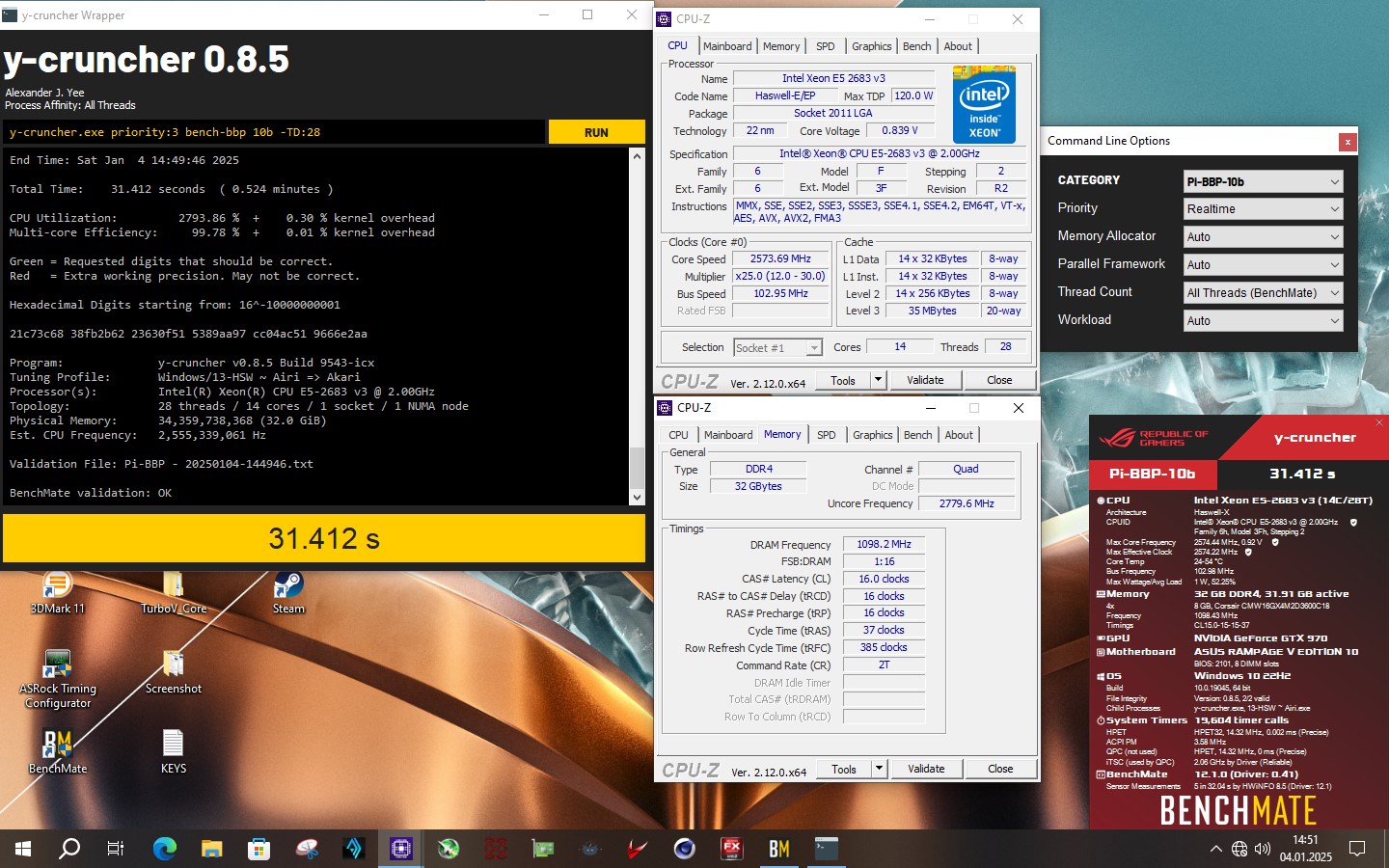Click Tools button in top CPU-Z
1389x868 pixels.
843,380
